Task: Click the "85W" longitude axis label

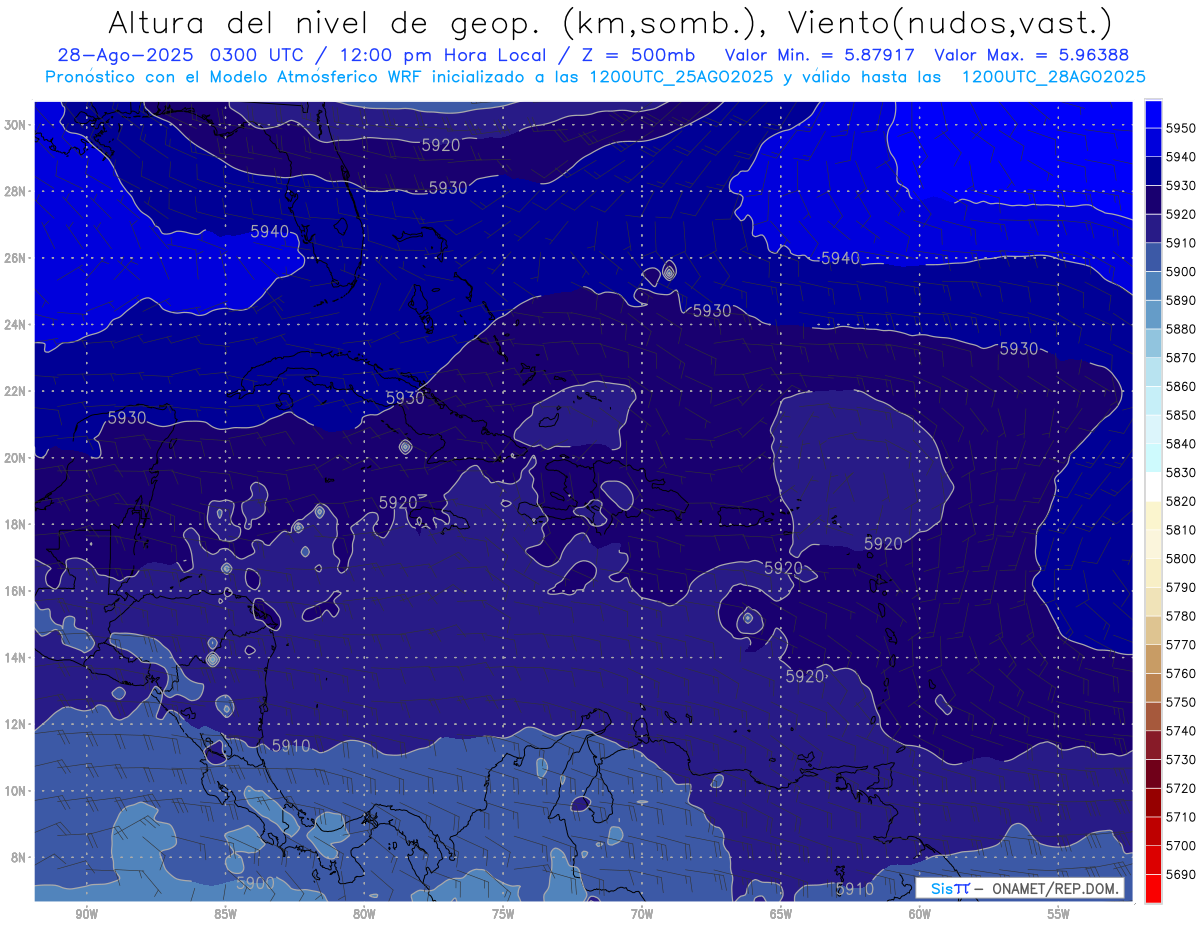Action: [225, 915]
